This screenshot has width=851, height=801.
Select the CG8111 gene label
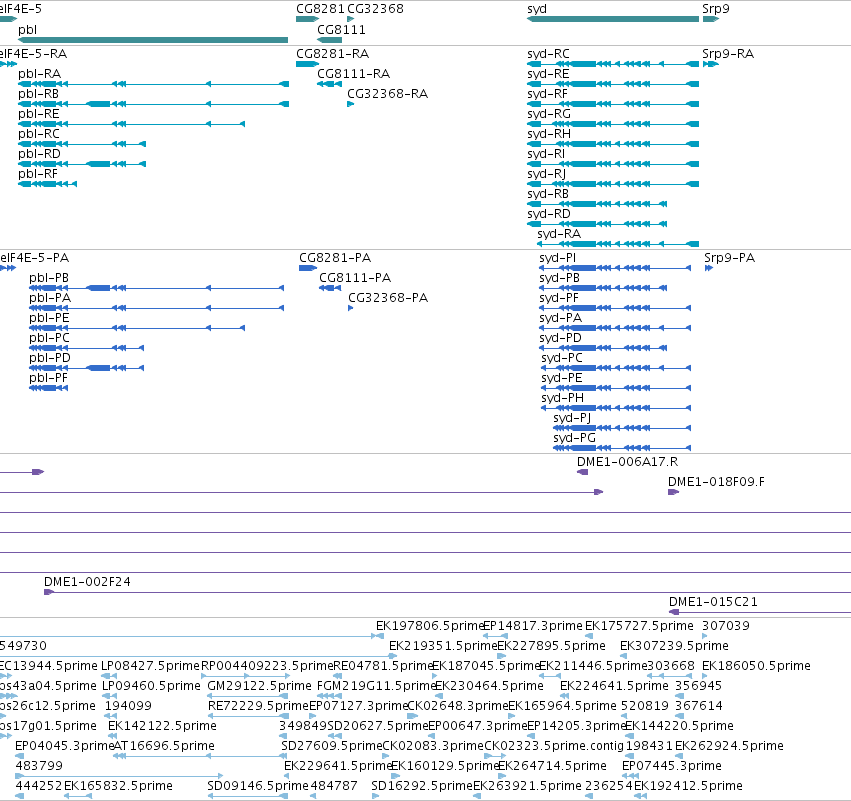click(x=341, y=30)
